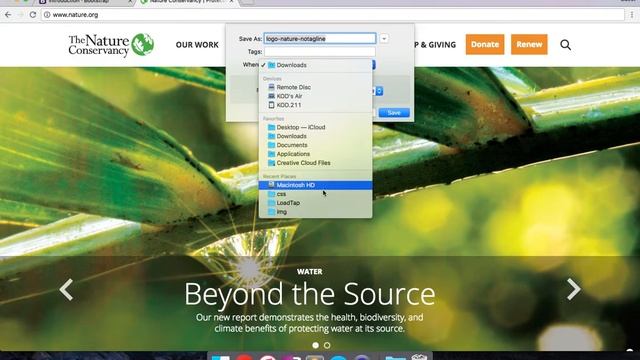Choose Desktop — iCloud folder
The height and width of the screenshot is (360, 640).
click(x=316, y=127)
